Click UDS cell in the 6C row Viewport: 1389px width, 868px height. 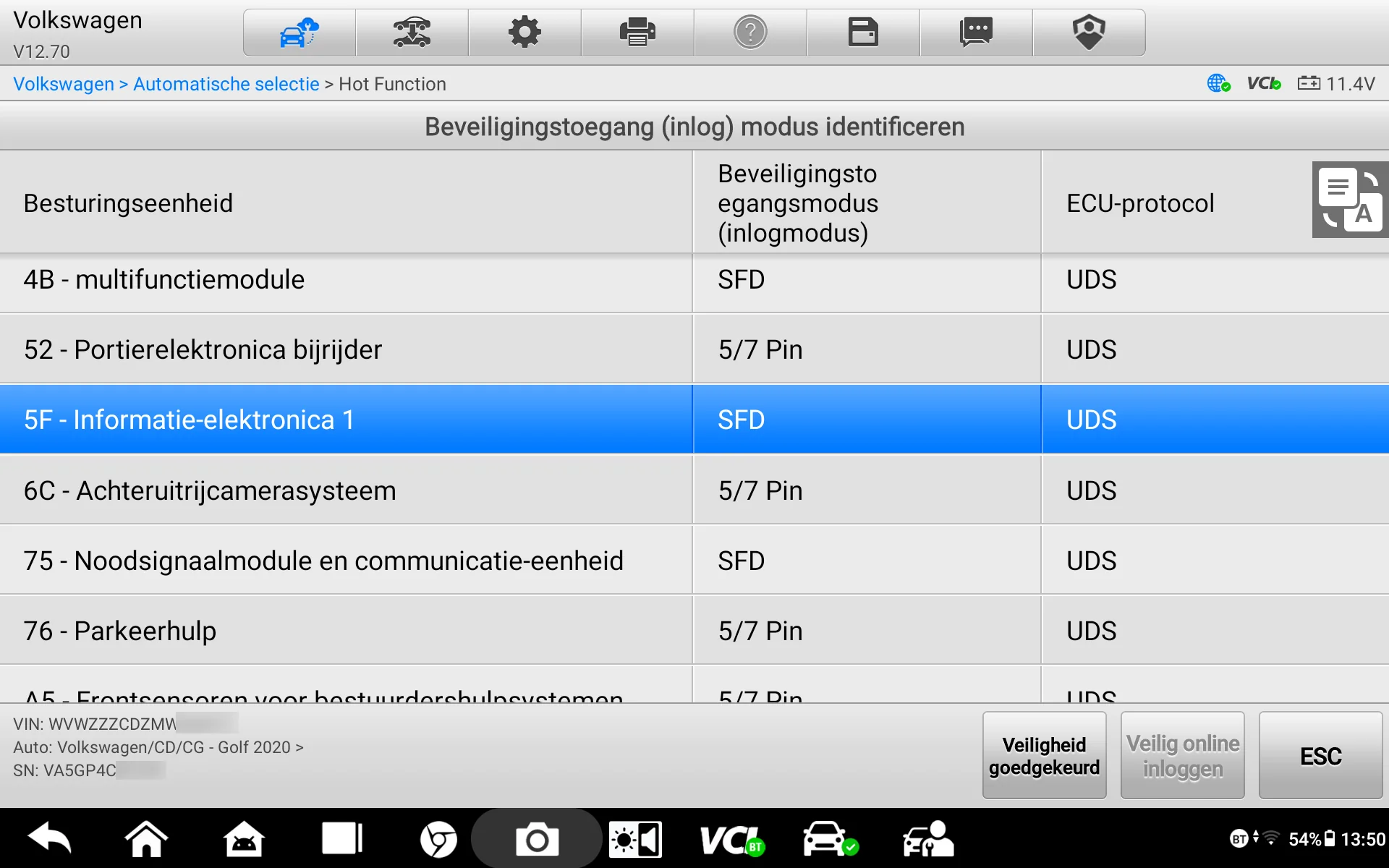[1215, 490]
